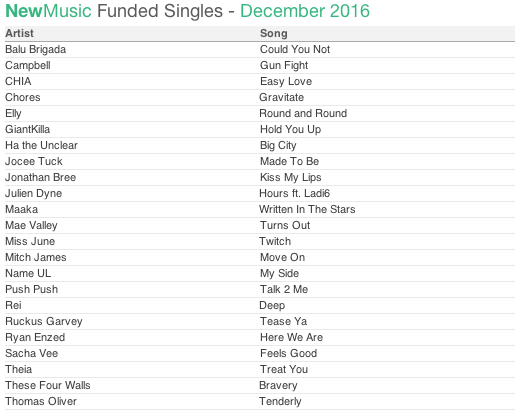
Task: Click the song title Could You Not
Action: [295, 49]
